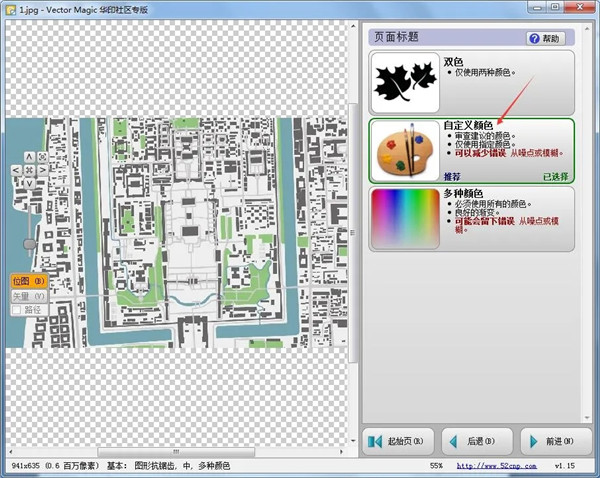
Task: Pan the map view right
Action: [x=41, y=170]
